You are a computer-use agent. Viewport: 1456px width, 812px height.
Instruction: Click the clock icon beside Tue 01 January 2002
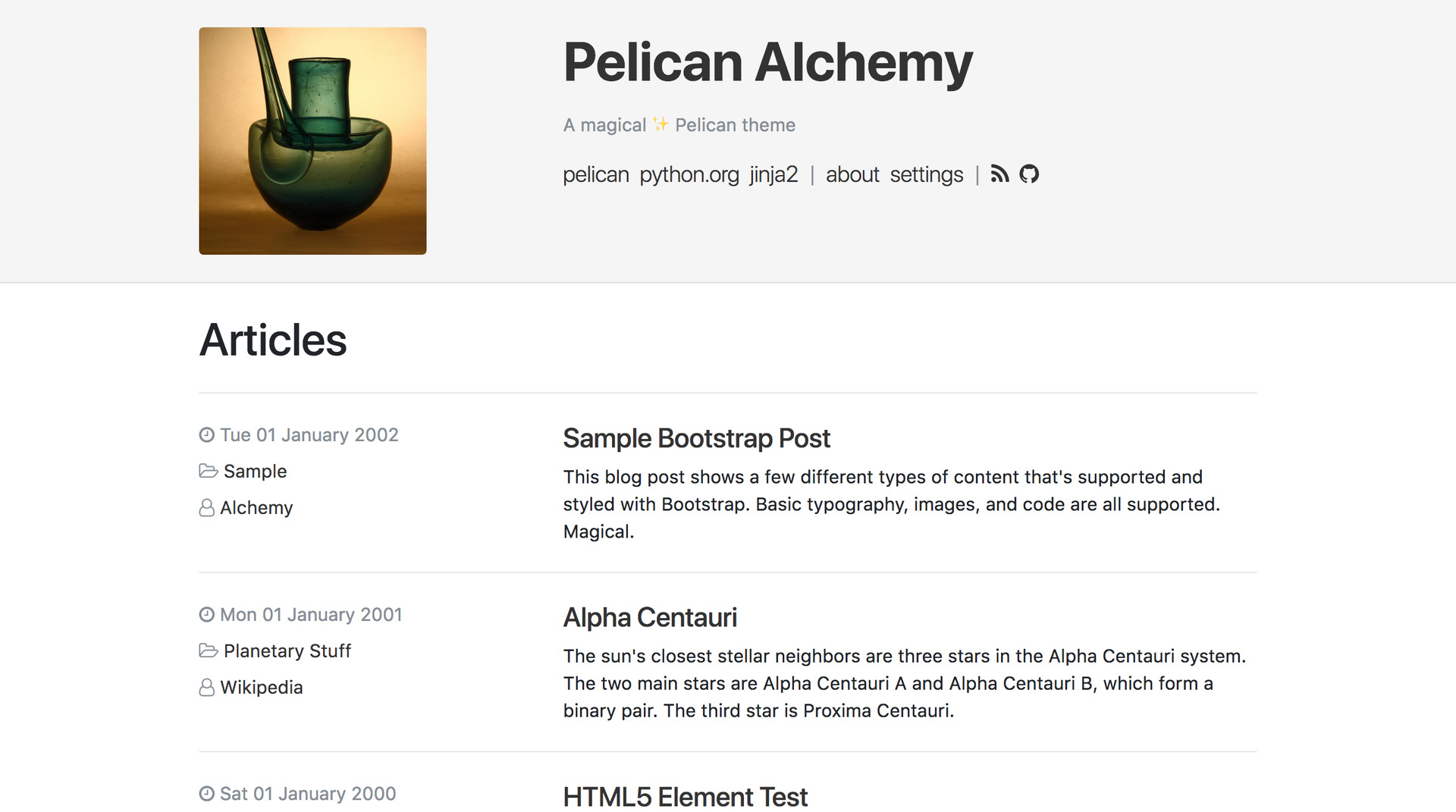(206, 435)
